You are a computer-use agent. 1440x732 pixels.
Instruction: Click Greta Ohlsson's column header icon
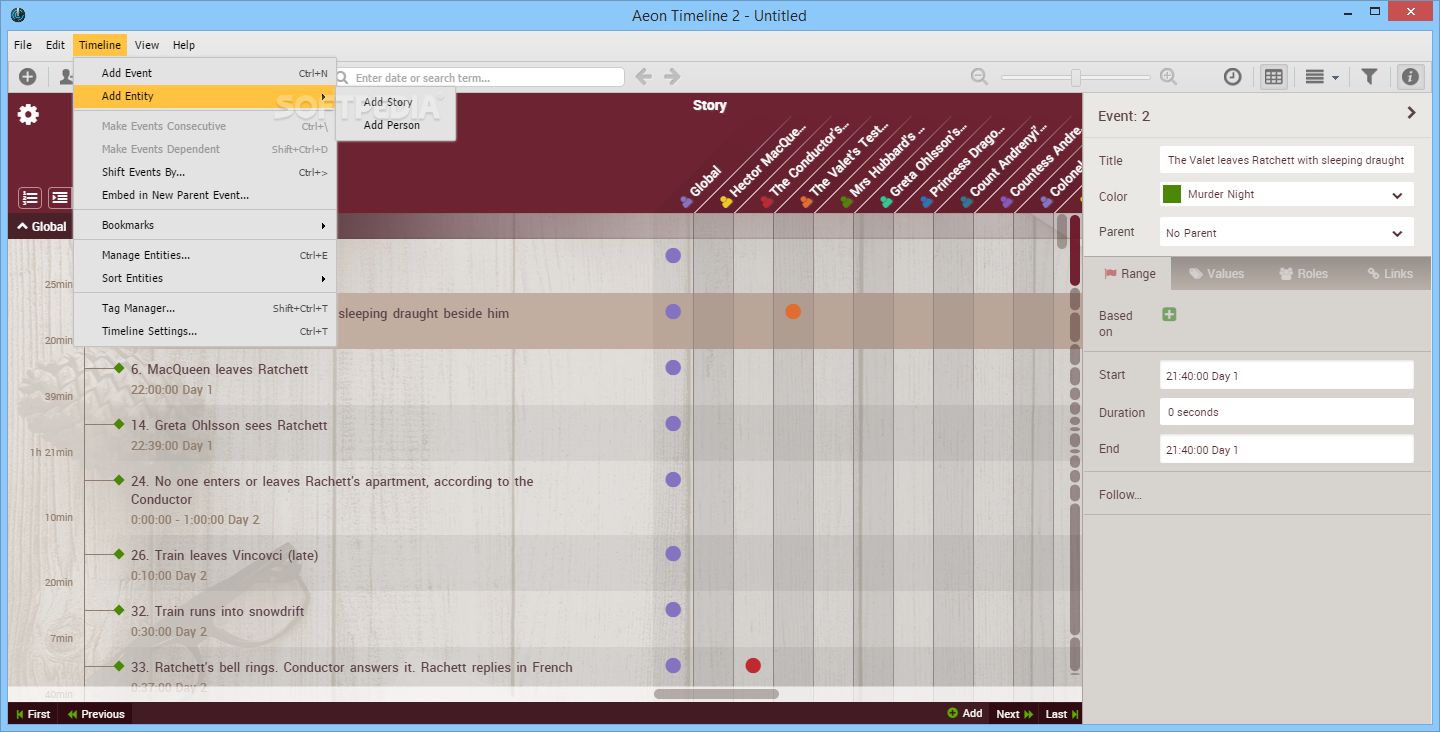click(x=886, y=202)
